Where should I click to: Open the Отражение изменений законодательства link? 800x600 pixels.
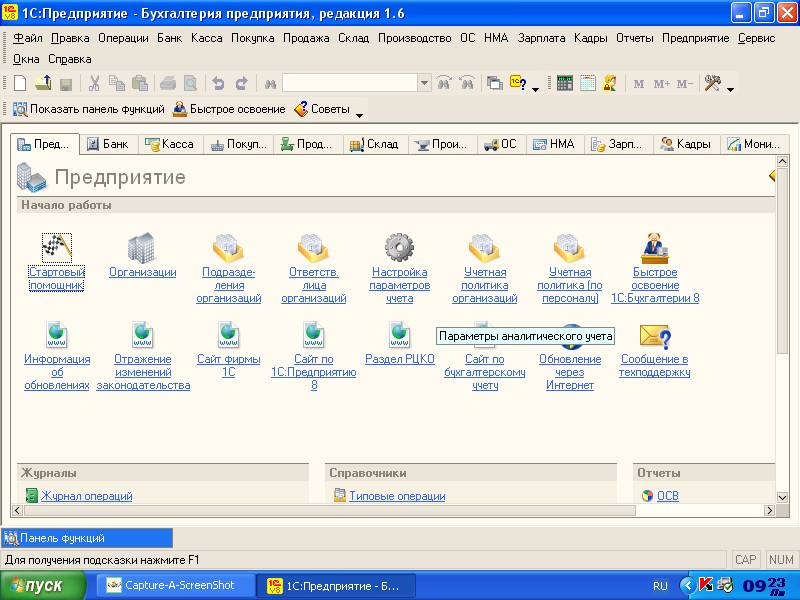tap(143, 372)
